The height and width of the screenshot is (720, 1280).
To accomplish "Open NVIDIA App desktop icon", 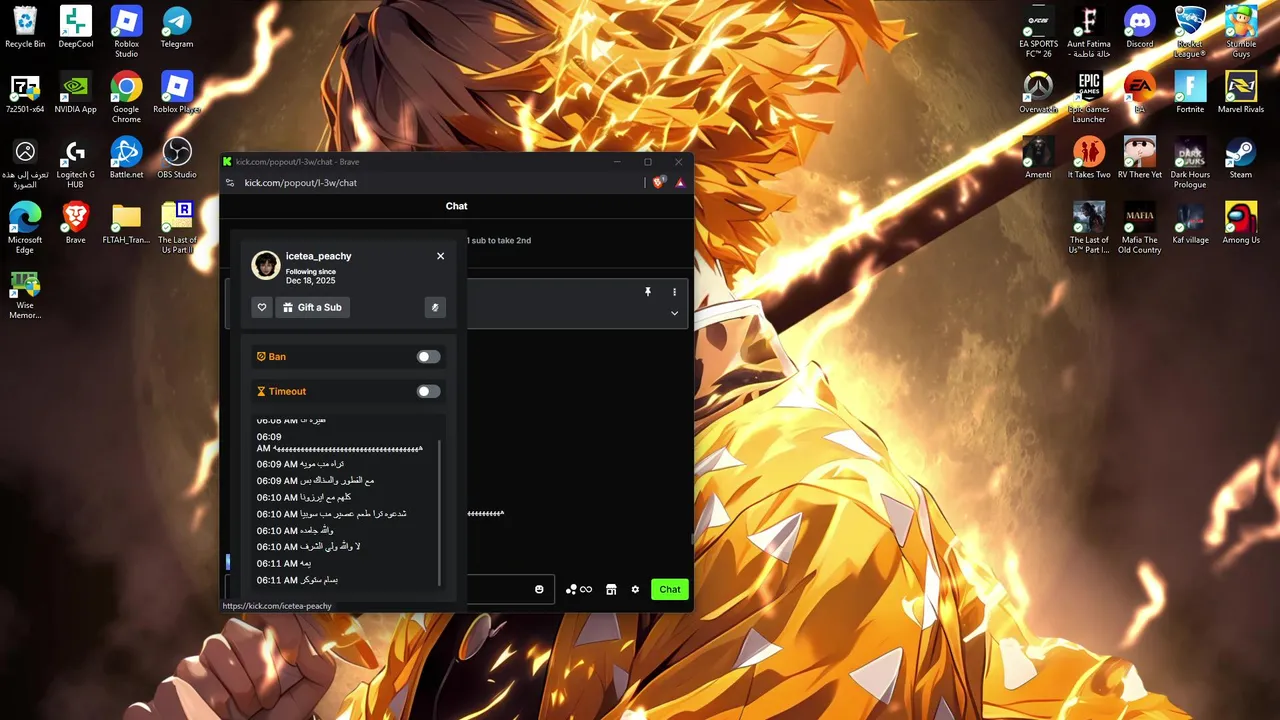I will (76, 93).
